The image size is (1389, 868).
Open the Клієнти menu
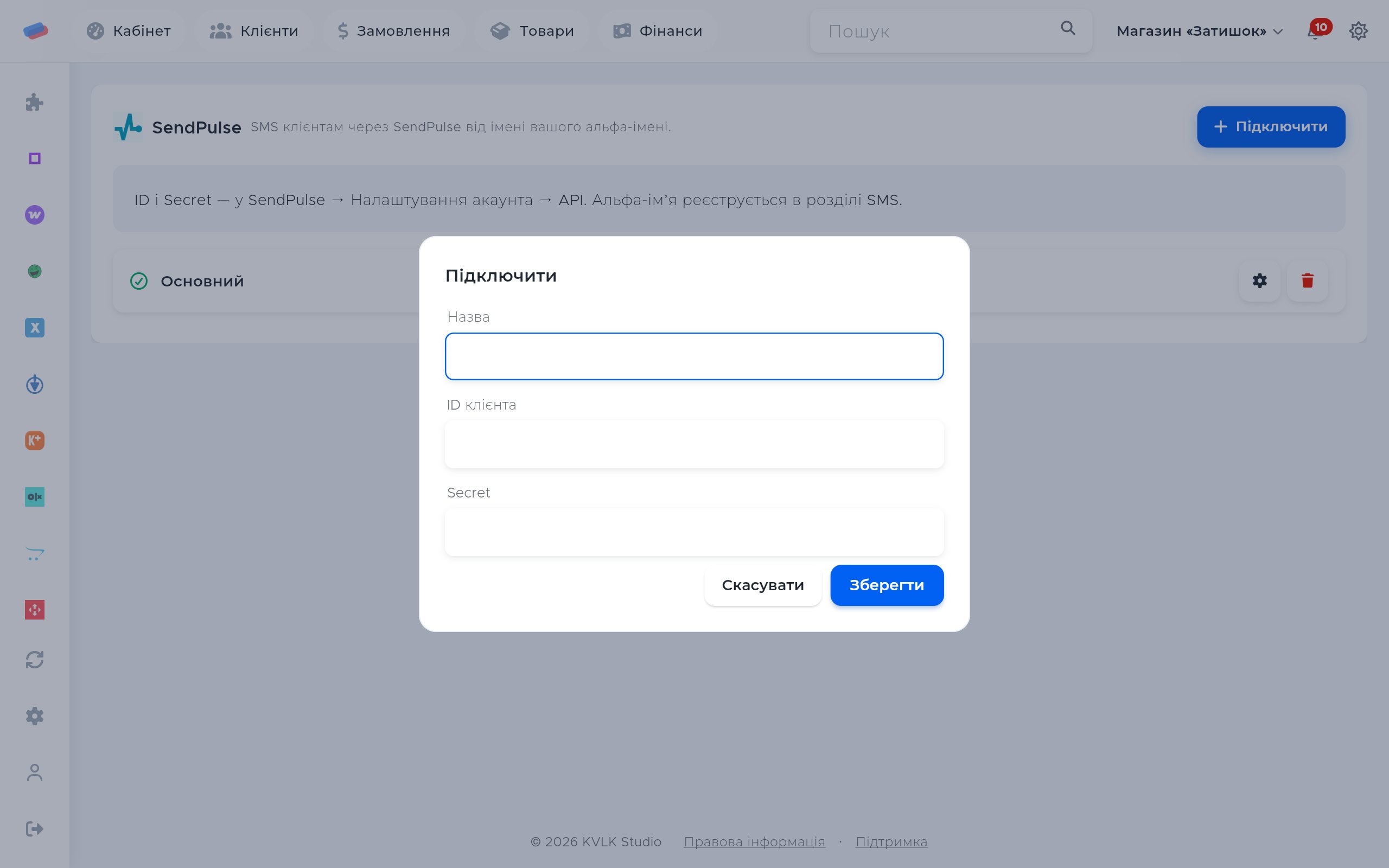[254, 31]
